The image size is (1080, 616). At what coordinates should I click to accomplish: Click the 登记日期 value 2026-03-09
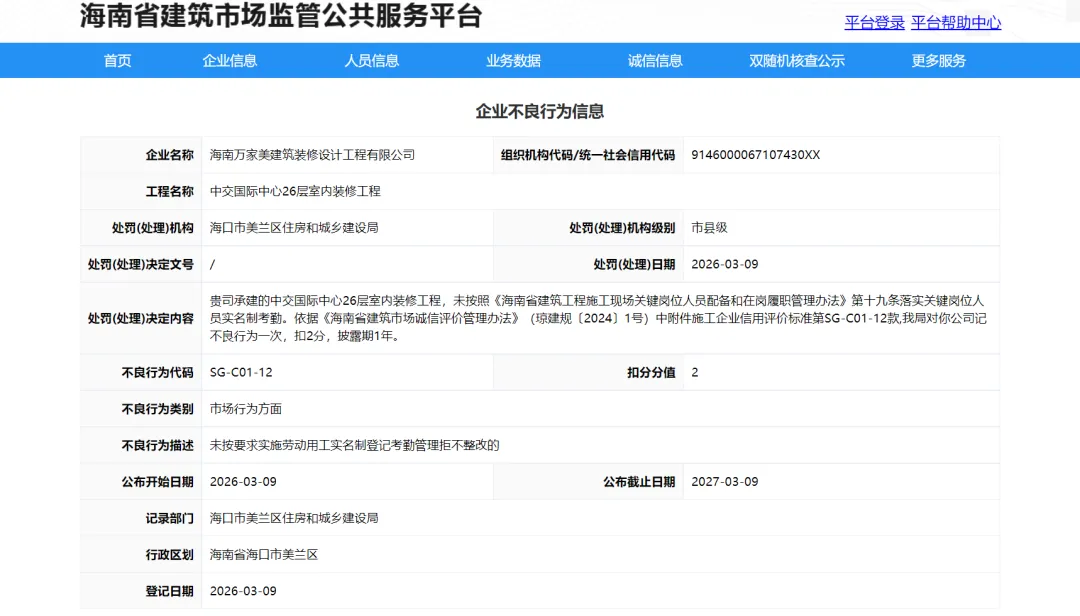(243, 592)
